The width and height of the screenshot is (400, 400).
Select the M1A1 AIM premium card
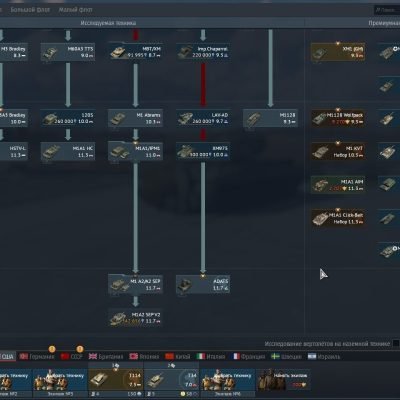point(338,185)
